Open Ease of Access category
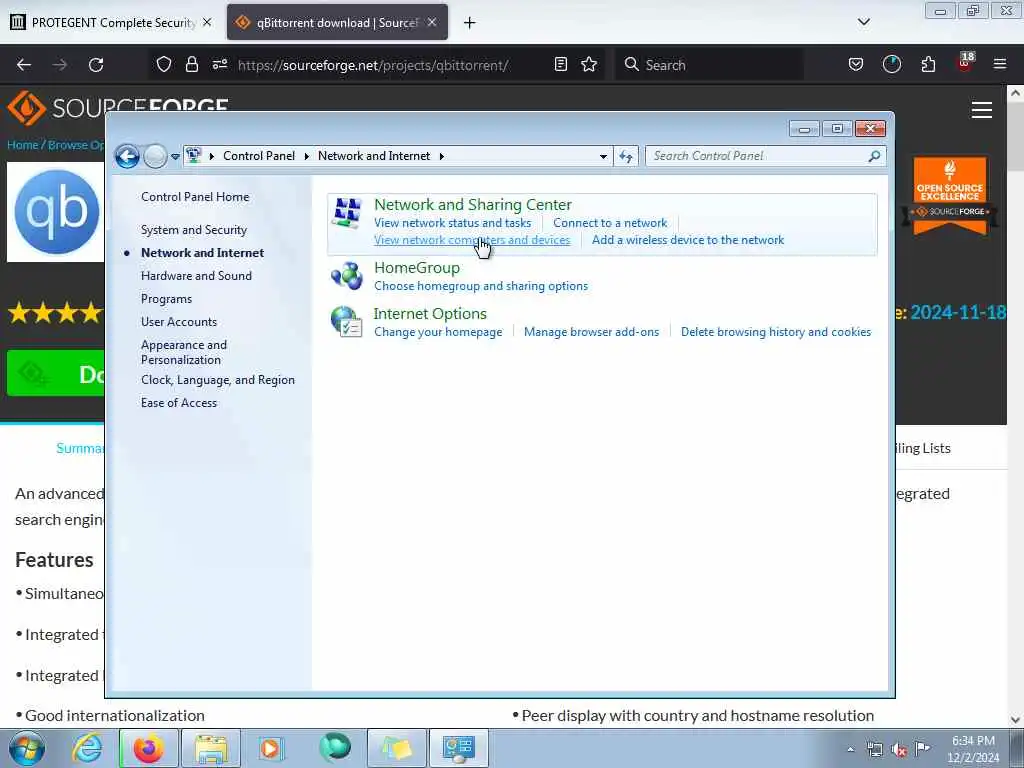 [179, 403]
